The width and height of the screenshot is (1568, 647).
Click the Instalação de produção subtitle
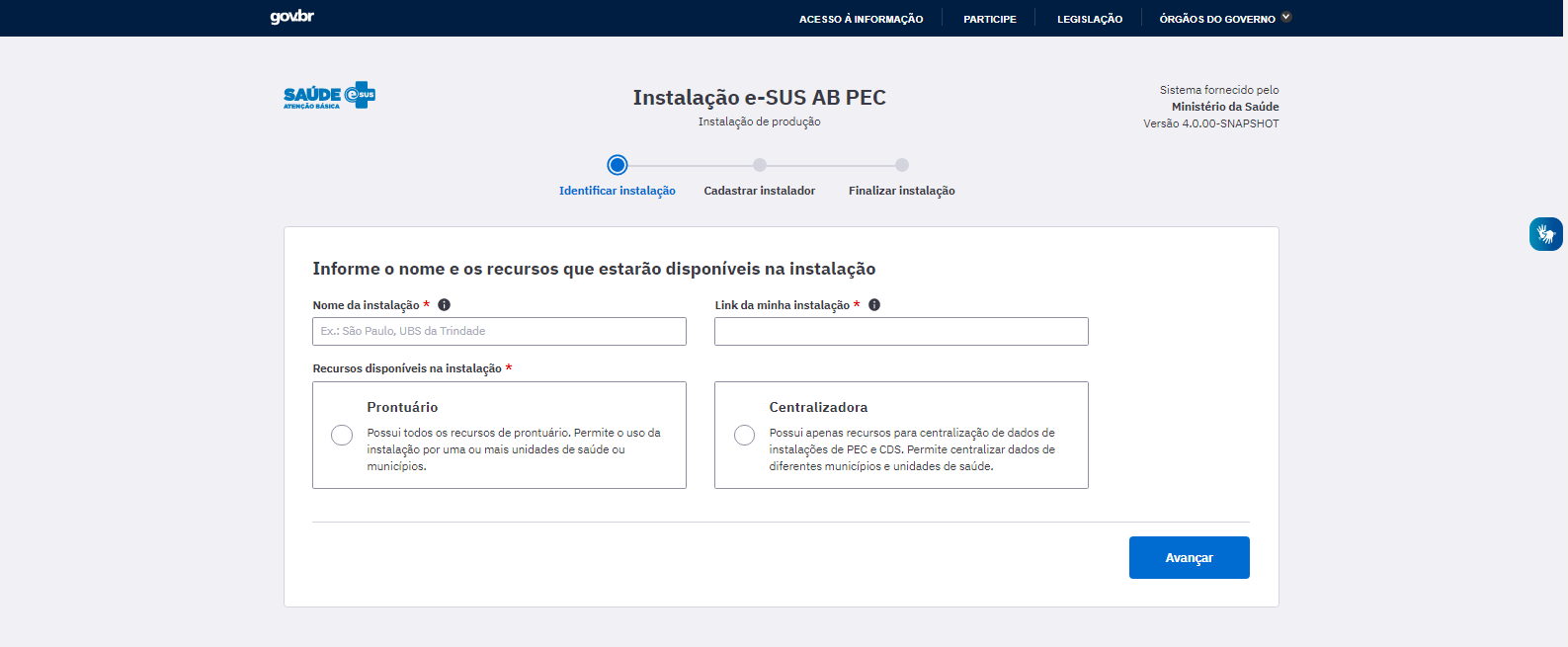pyautogui.click(x=760, y=121)
